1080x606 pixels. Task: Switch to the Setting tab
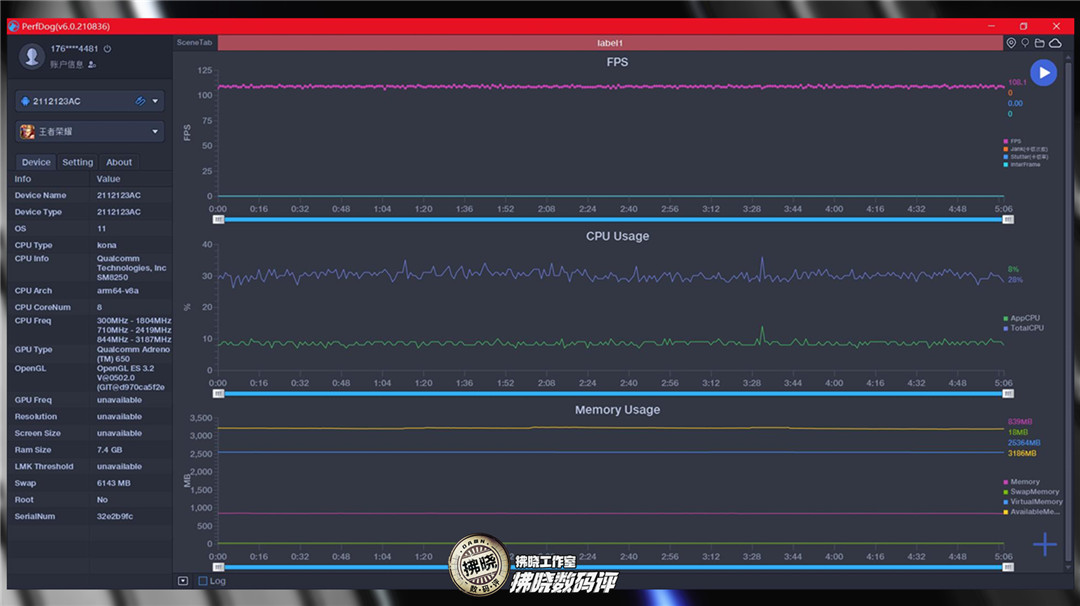pos(77,162)
